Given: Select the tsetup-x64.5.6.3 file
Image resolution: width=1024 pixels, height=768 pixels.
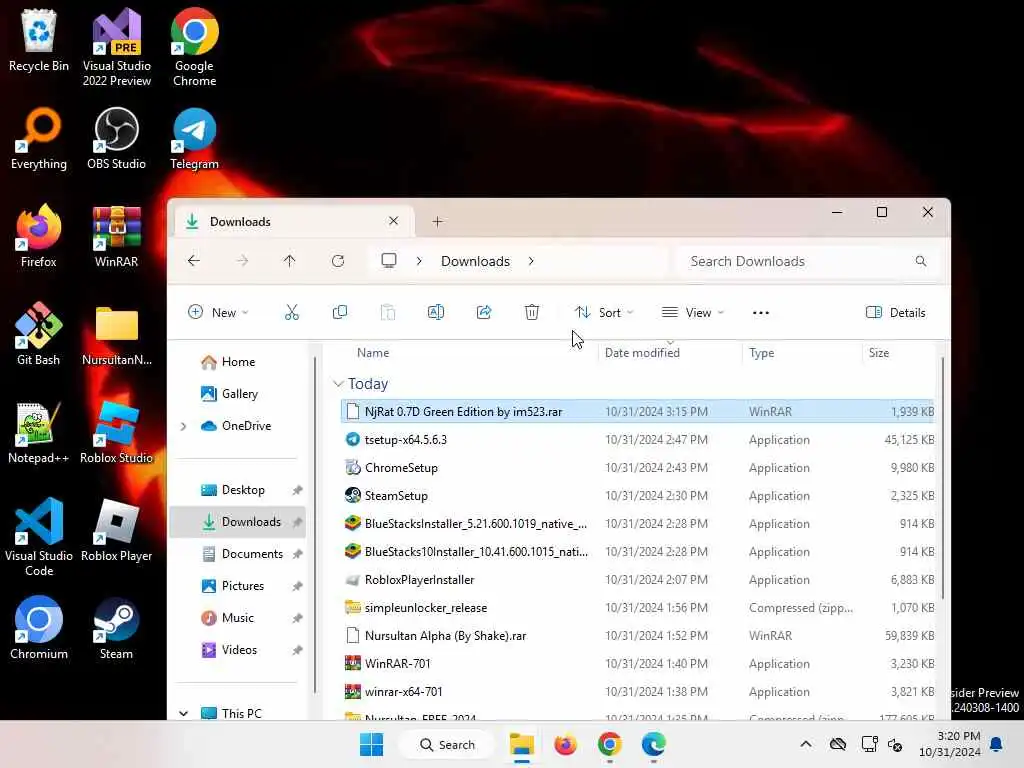Looking at the screenshot, I should pyautogui.click(x=638, y=440).
